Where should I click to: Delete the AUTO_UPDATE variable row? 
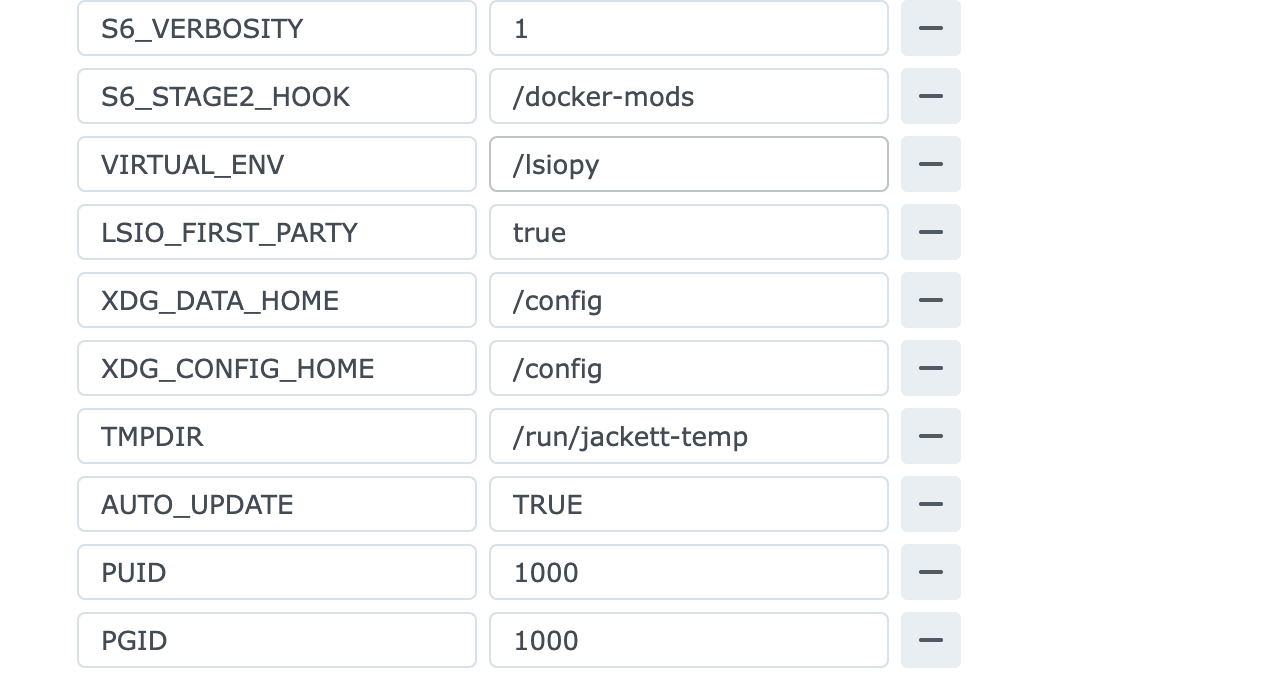(x=930, y=504)
